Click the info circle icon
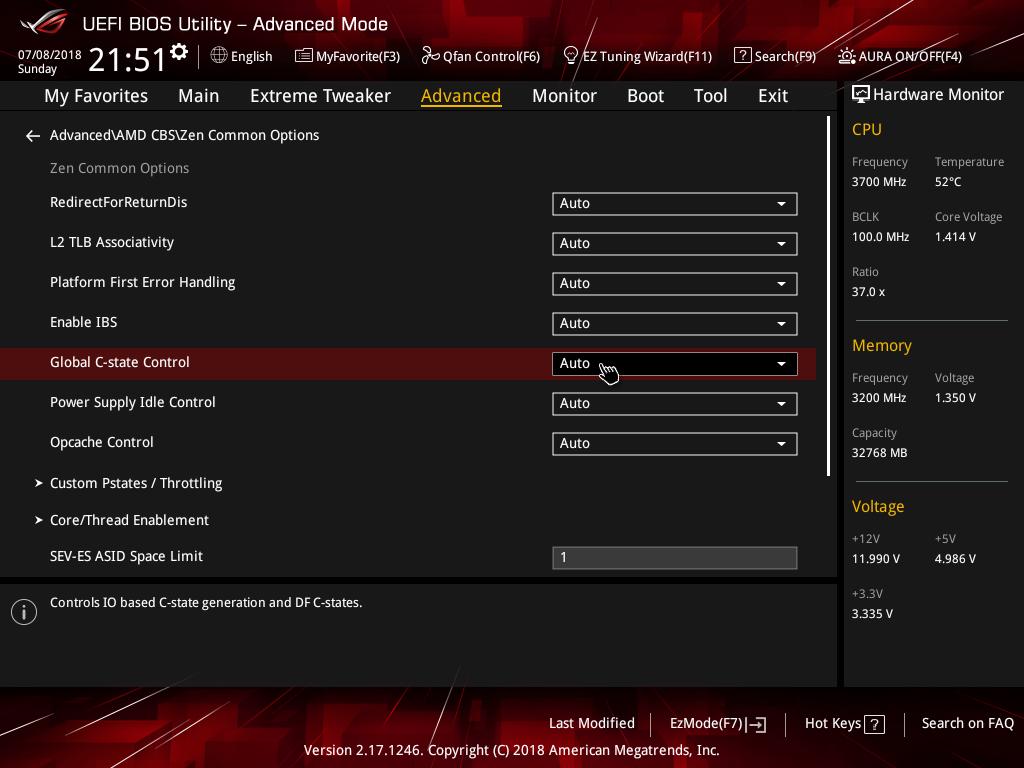Image resolution: width=1024 pixels, height=768 pixels. click(24, 612)
